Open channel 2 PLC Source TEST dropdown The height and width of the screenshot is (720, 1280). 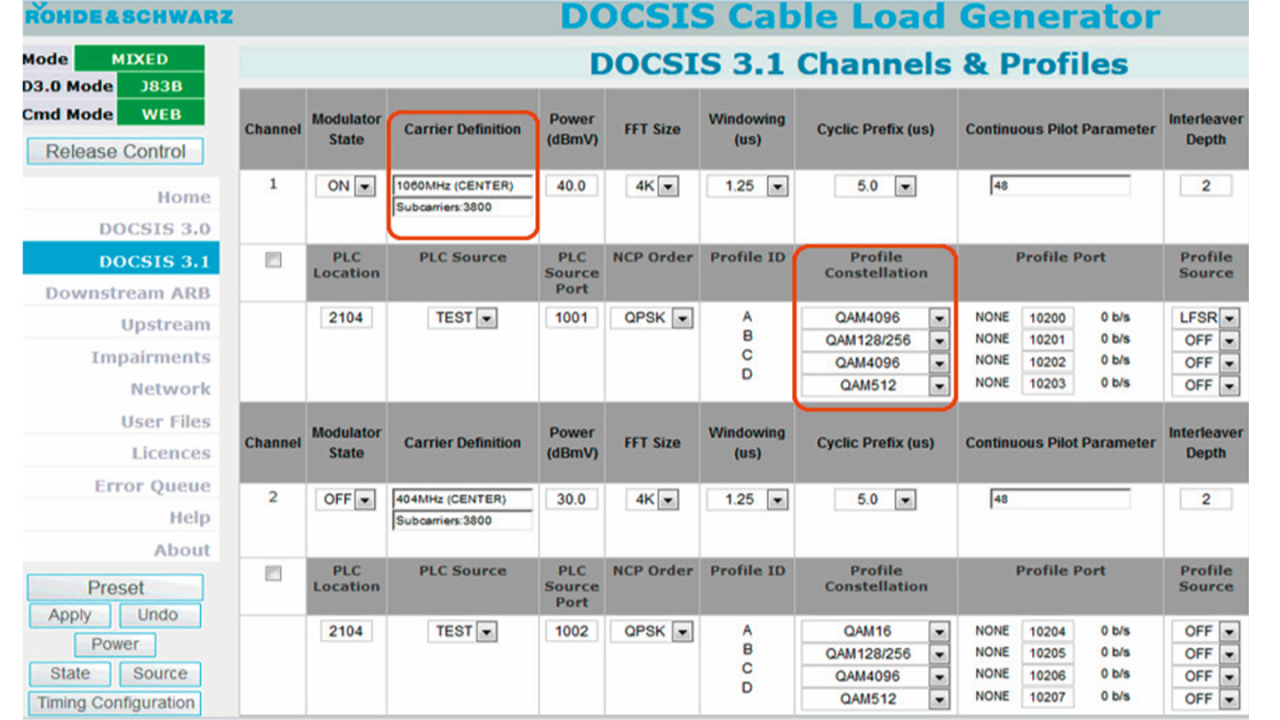[462, 632]
